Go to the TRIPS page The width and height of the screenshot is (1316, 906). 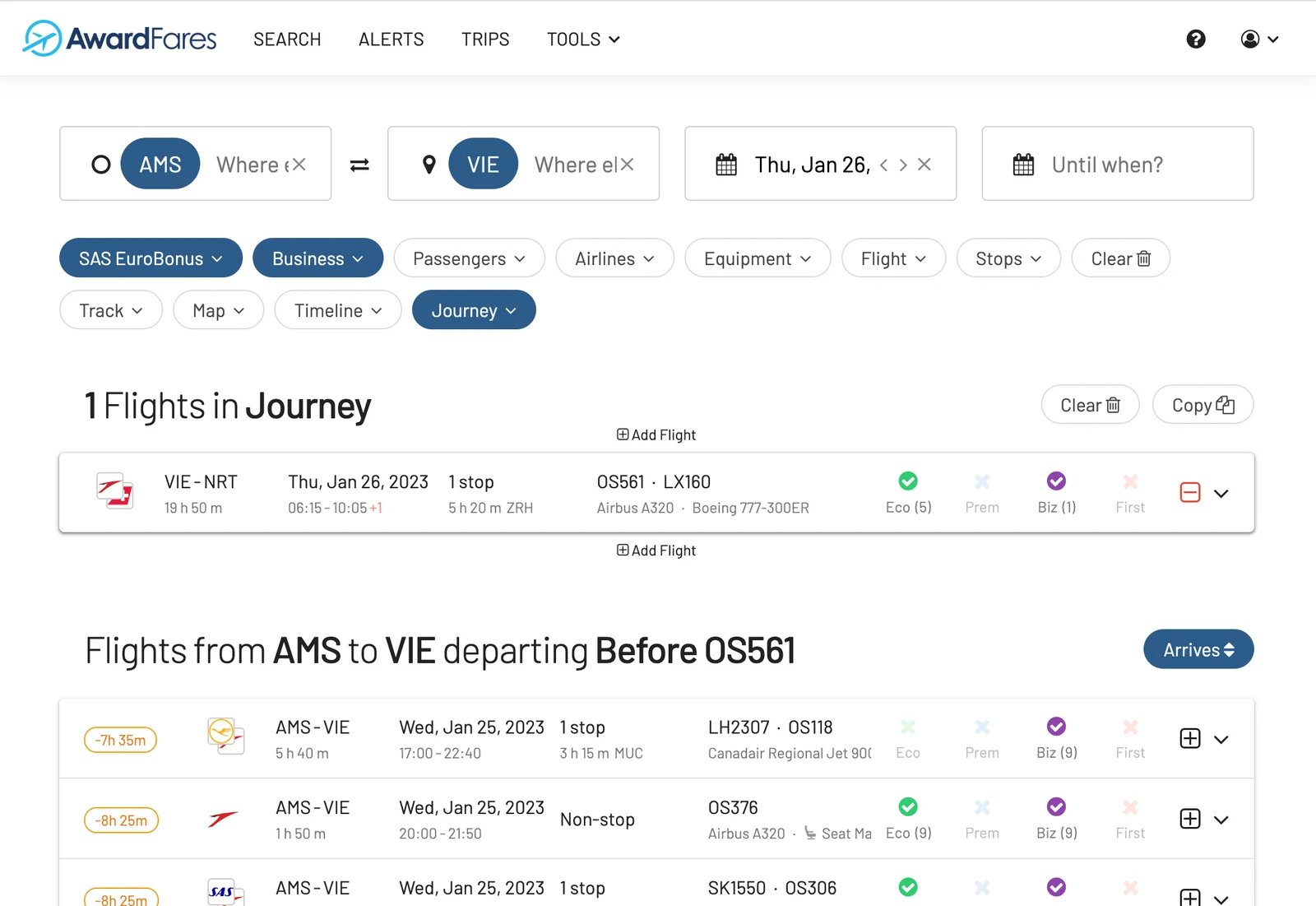click(x=485, y=39)
